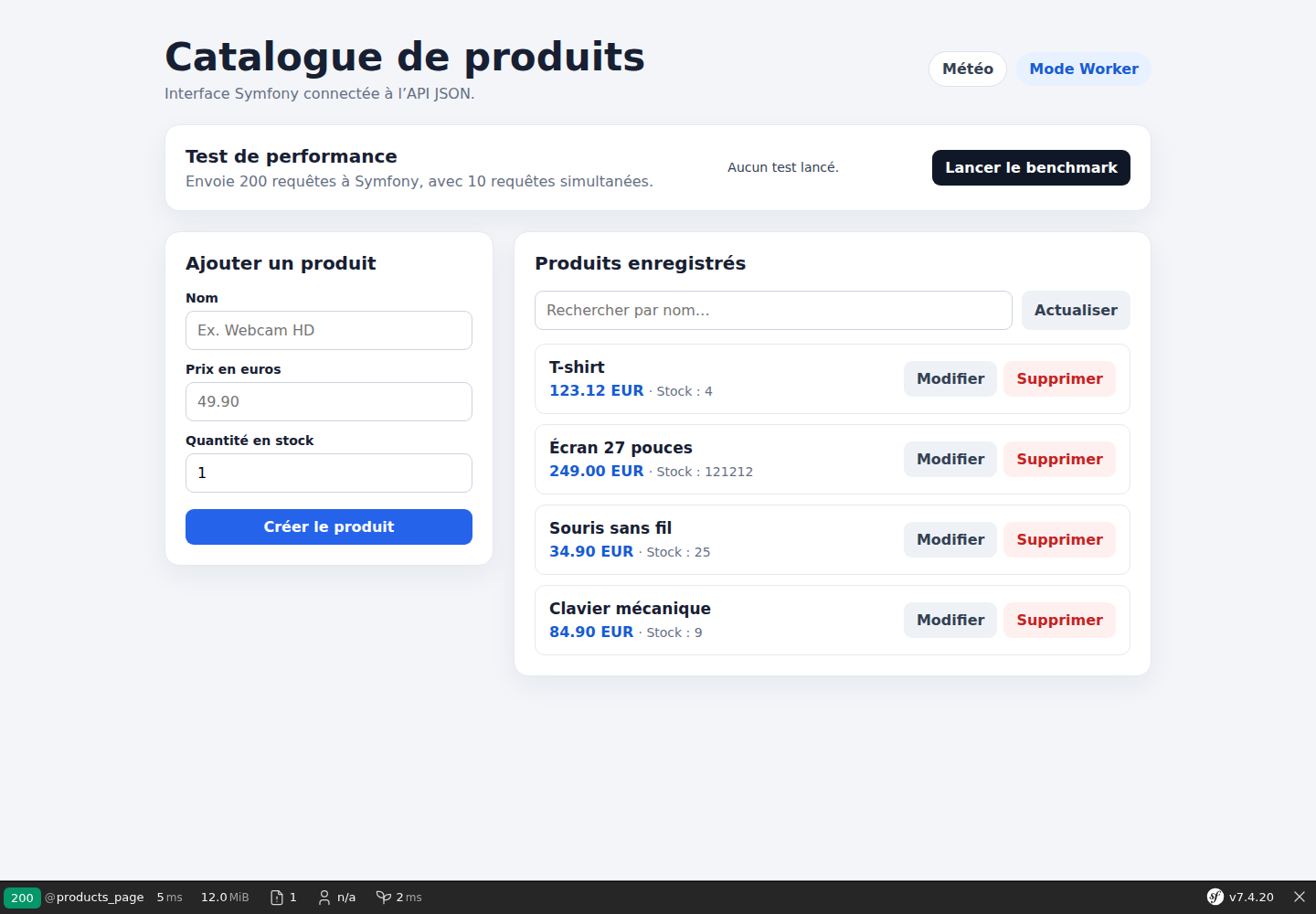Launch the benchmark with Lancer le benchmark
The height and width of the screenshot is (914, 1316).
(1031, 167)
